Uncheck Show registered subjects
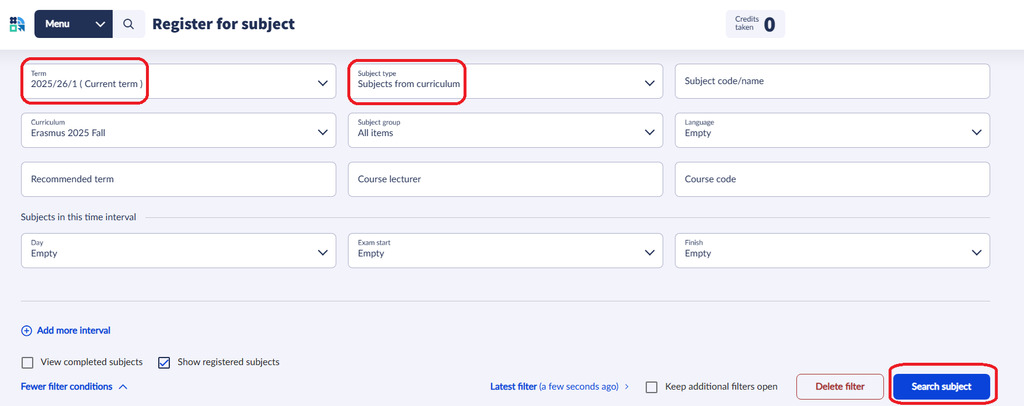Viewport: 1024px width, 406px height. click(x=164, y=362)
